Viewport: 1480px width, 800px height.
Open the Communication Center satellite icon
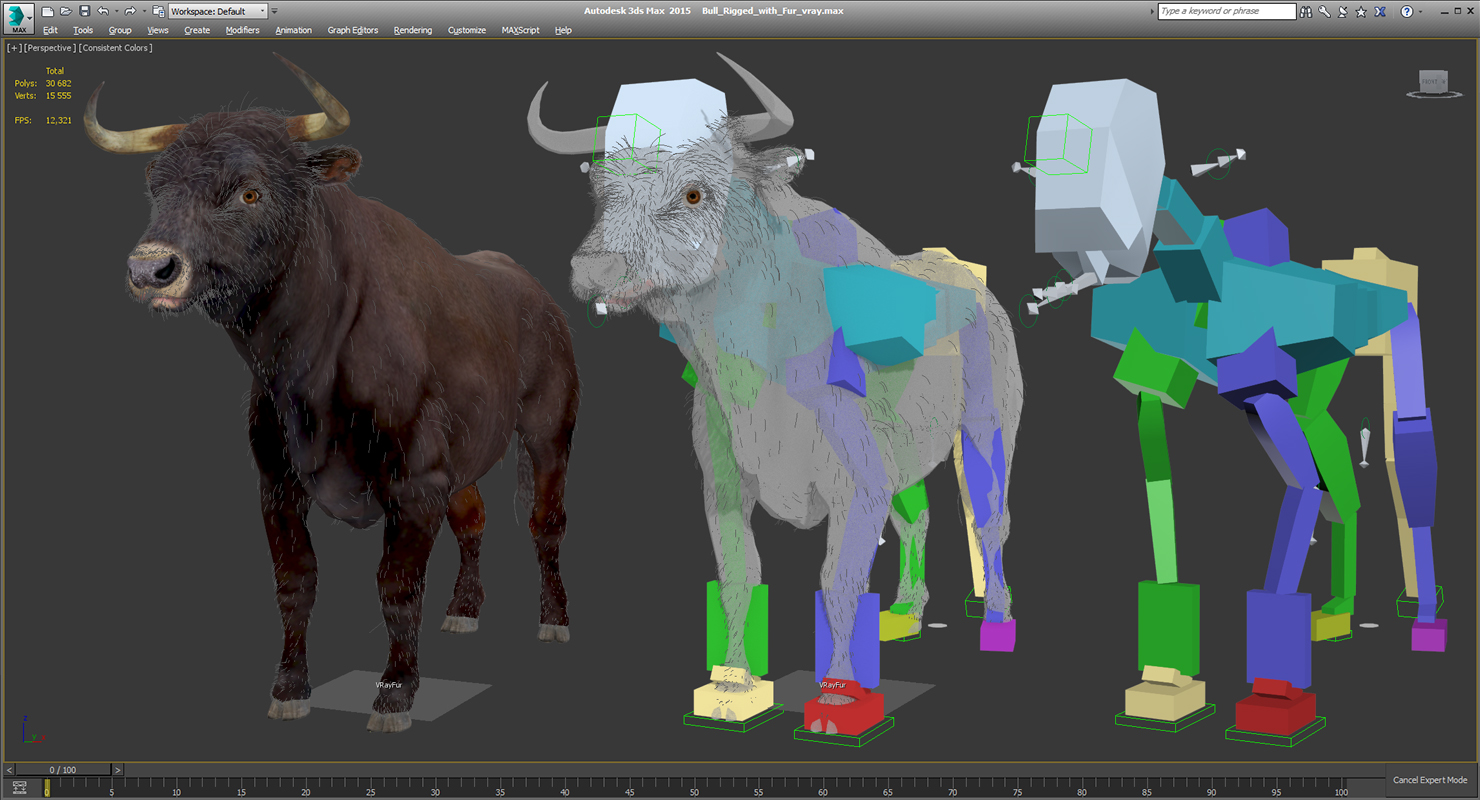point(1342,11)
